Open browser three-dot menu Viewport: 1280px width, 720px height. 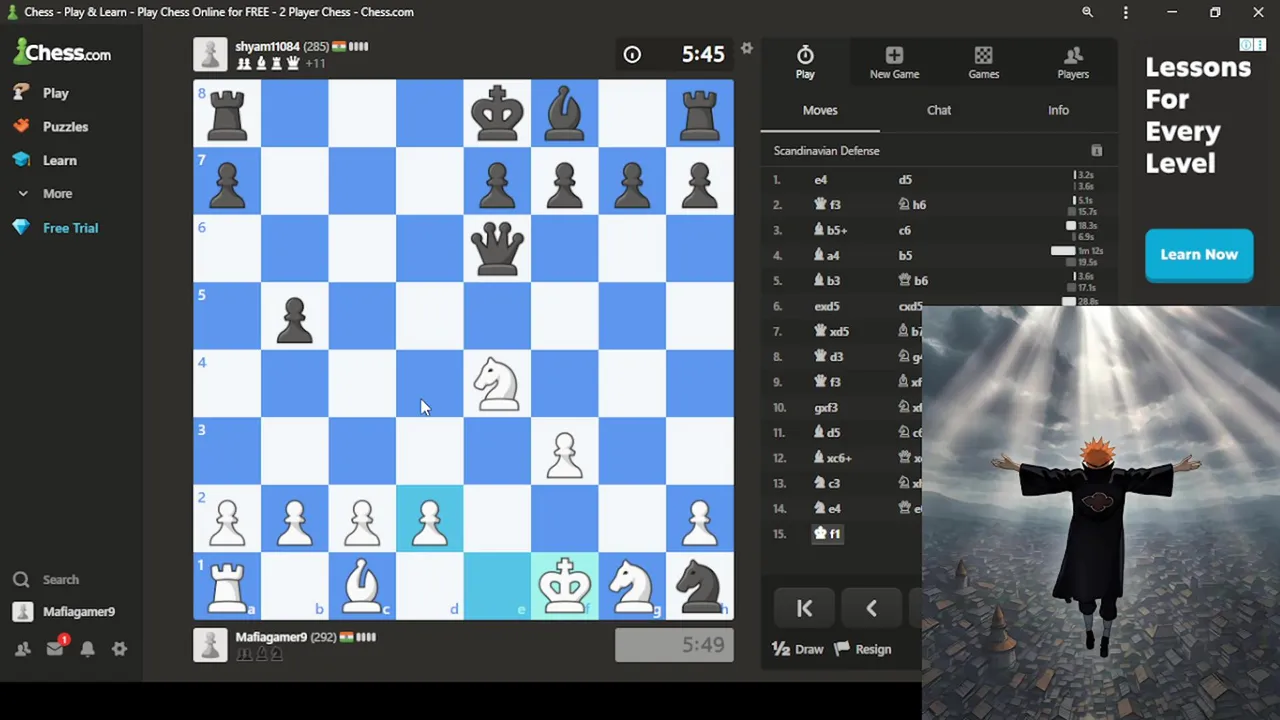(1126, 13)
